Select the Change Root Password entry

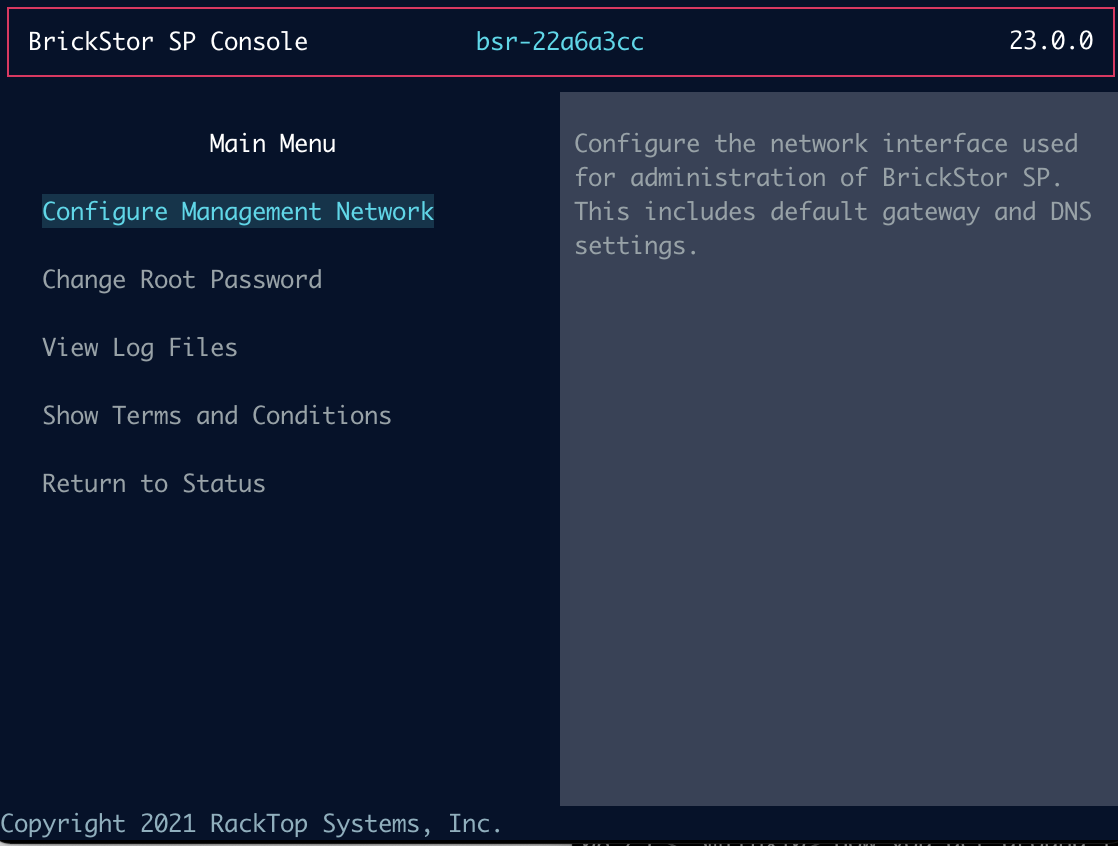181,279
